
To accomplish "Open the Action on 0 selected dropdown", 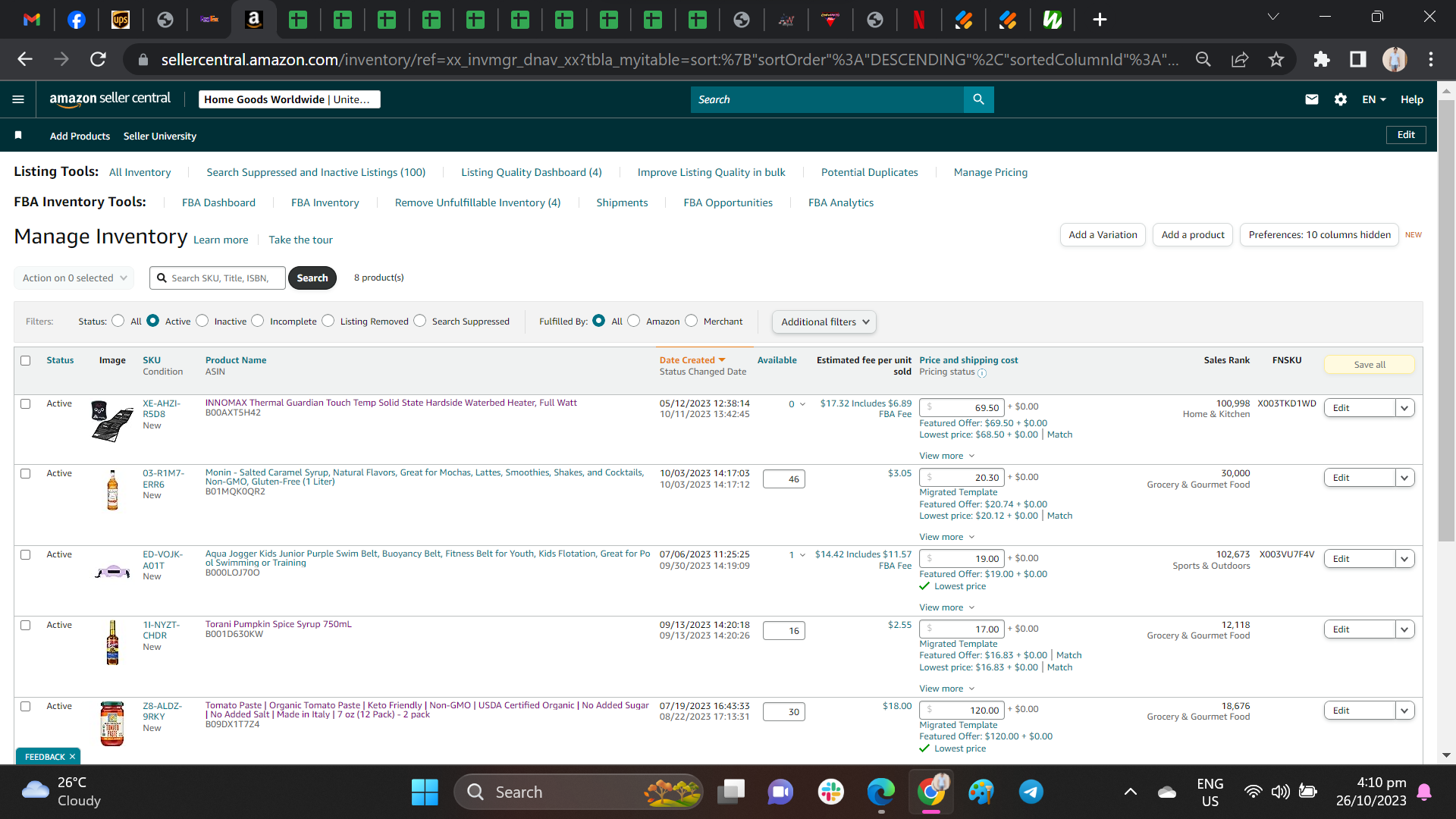I will 74,278.
